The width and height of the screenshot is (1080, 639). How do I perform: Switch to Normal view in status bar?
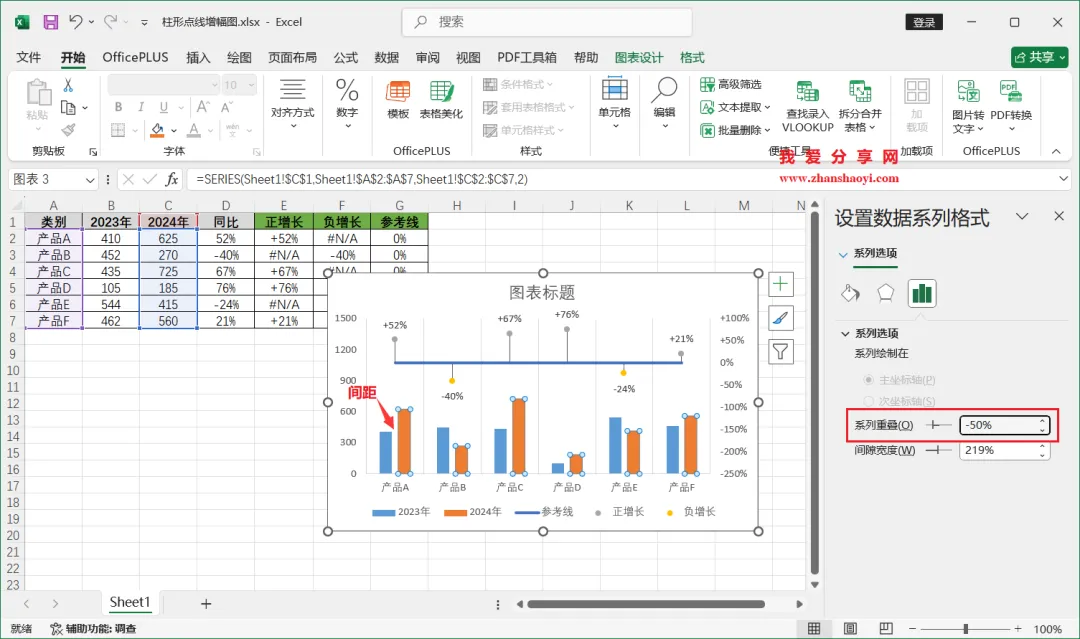[x=814, y=629]
